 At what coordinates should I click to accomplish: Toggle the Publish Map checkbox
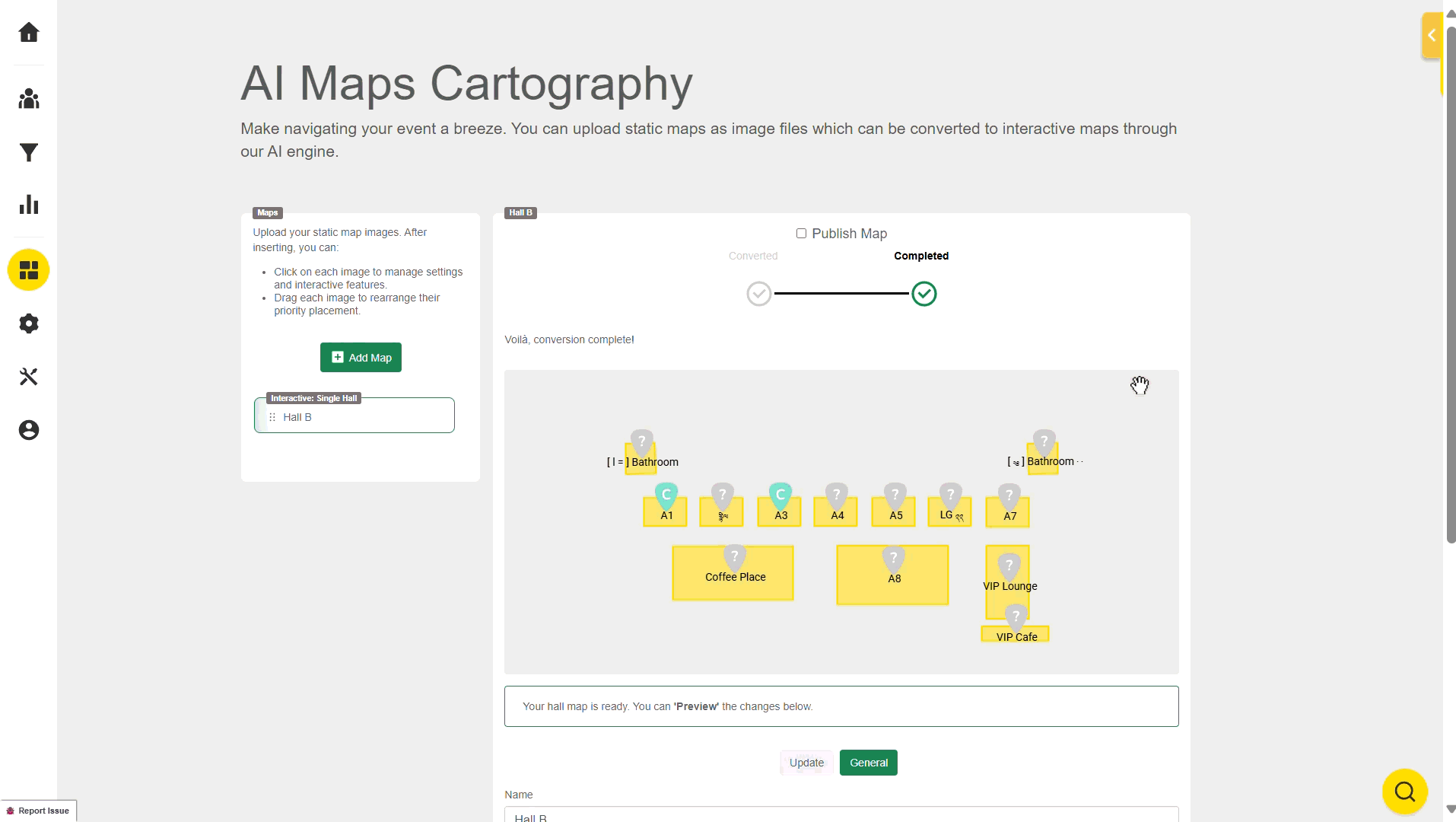click(801, 234)
